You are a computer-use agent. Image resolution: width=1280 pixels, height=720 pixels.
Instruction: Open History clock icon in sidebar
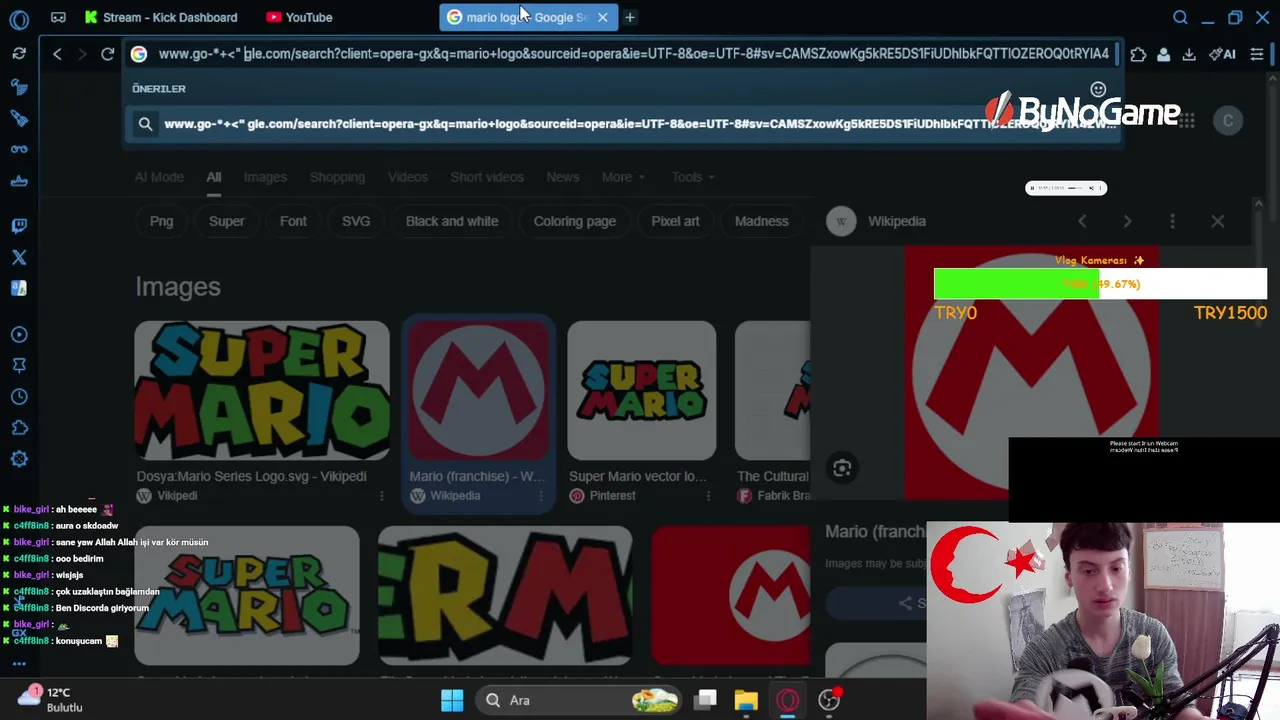(19, 397)
